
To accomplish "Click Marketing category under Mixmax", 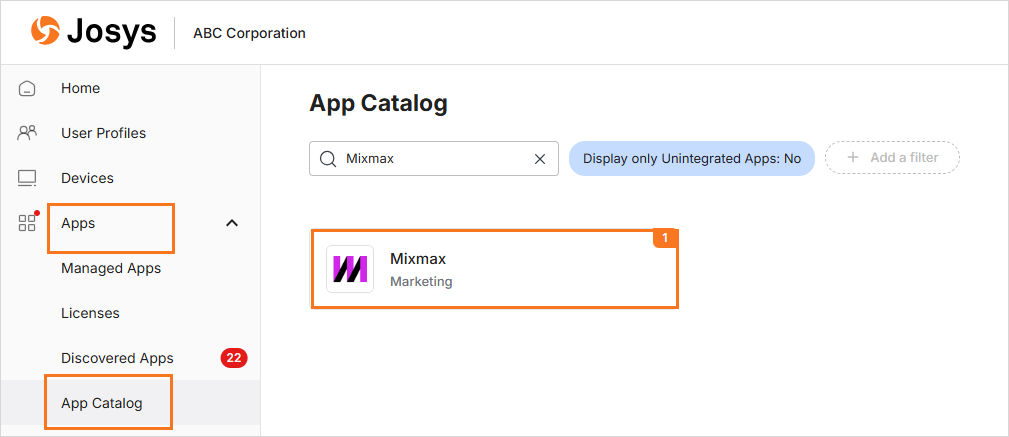I will point(421,282).
